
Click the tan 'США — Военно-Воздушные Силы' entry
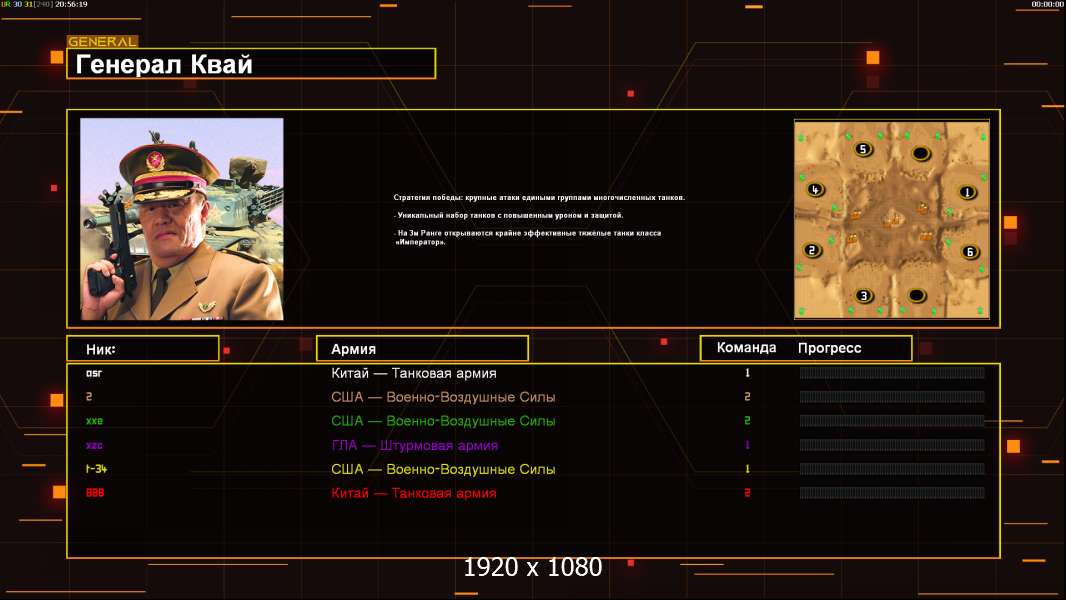443,397
